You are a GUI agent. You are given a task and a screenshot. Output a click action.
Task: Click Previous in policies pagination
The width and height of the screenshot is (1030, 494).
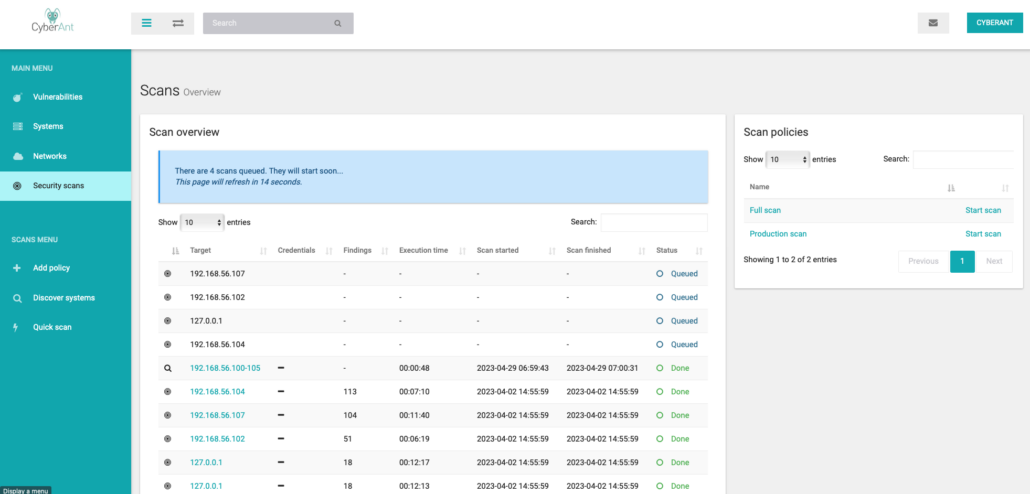click(924, 261)
